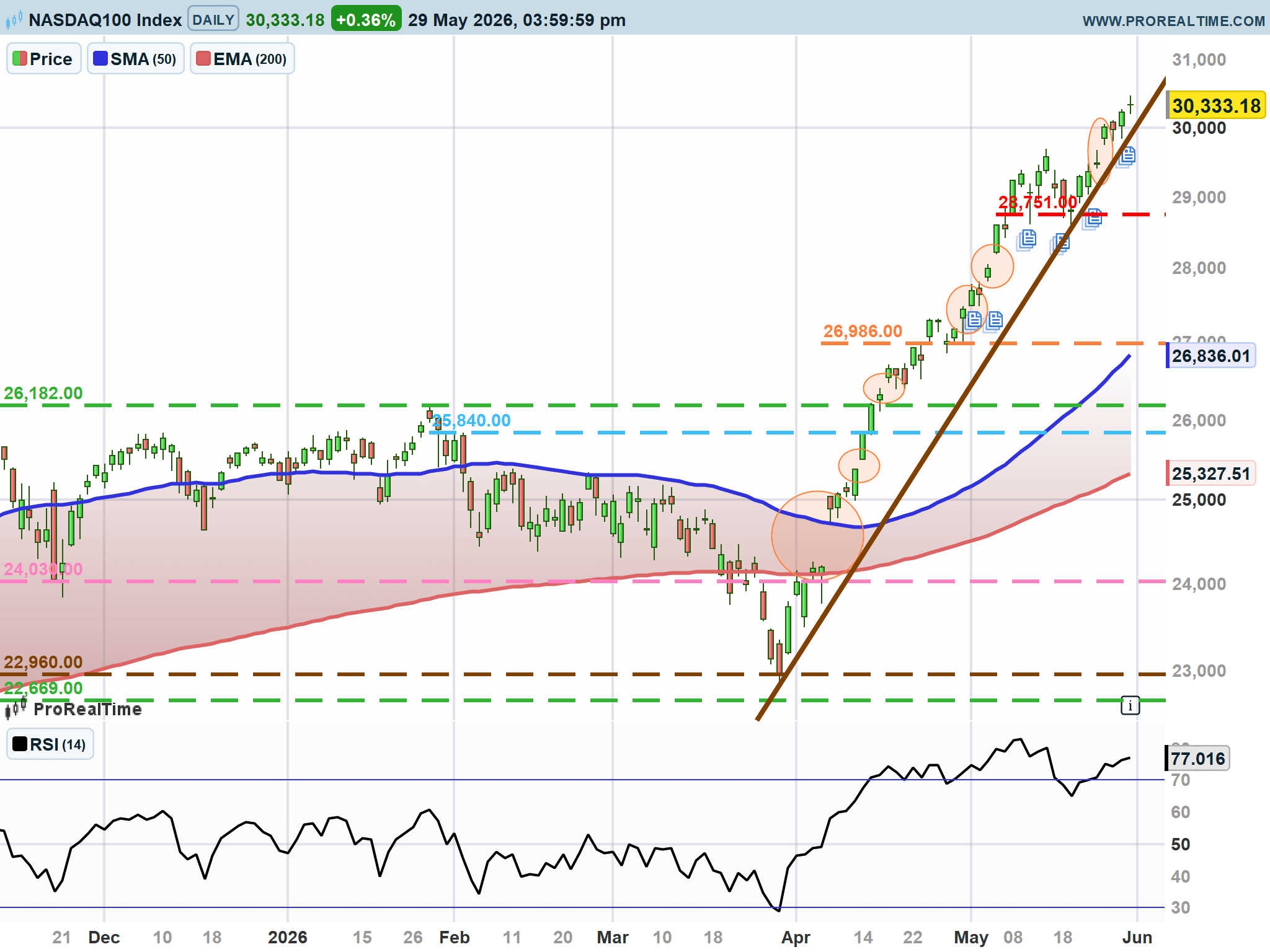Click the blue SMA (50) color swatch
This screenshot has width=1270, height=952.
tap(100, 59)
